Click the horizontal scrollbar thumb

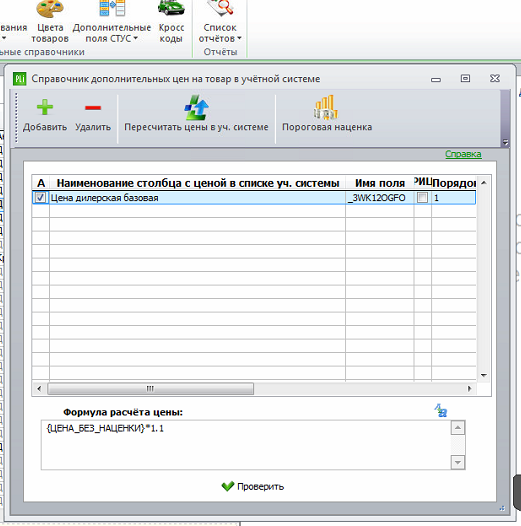click(x=150, y=388)
